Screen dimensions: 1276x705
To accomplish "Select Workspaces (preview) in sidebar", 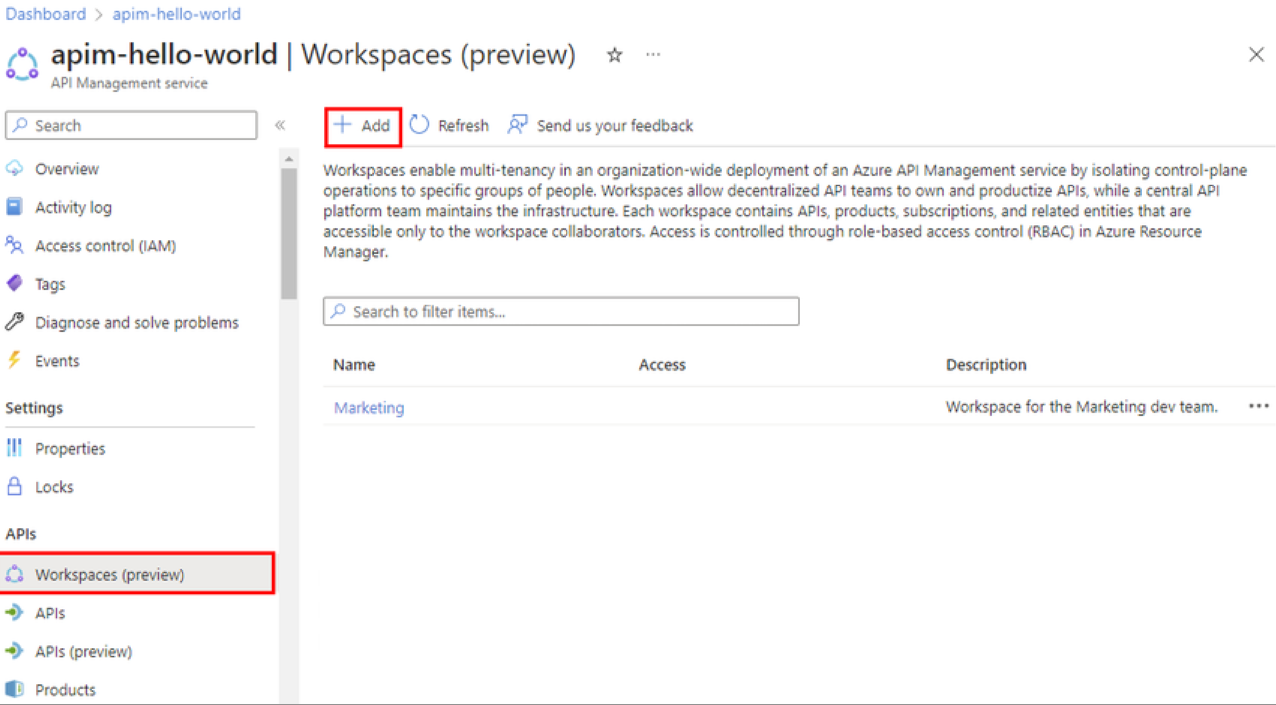I will pyautogui.click(x=136, y=574).
